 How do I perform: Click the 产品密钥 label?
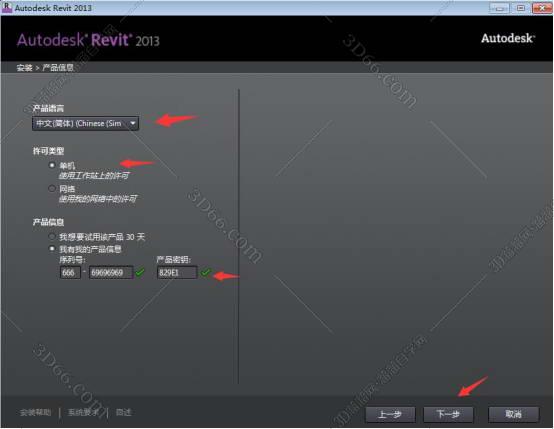click(x=173, y=260)
